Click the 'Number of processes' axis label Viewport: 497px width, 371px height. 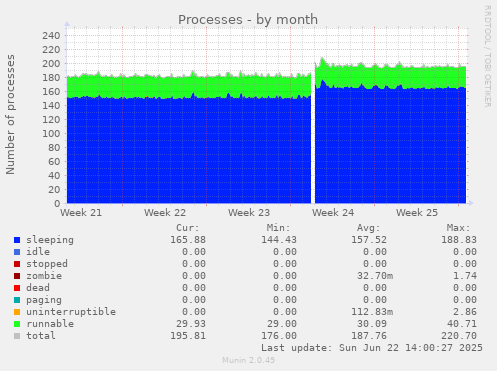10,114
